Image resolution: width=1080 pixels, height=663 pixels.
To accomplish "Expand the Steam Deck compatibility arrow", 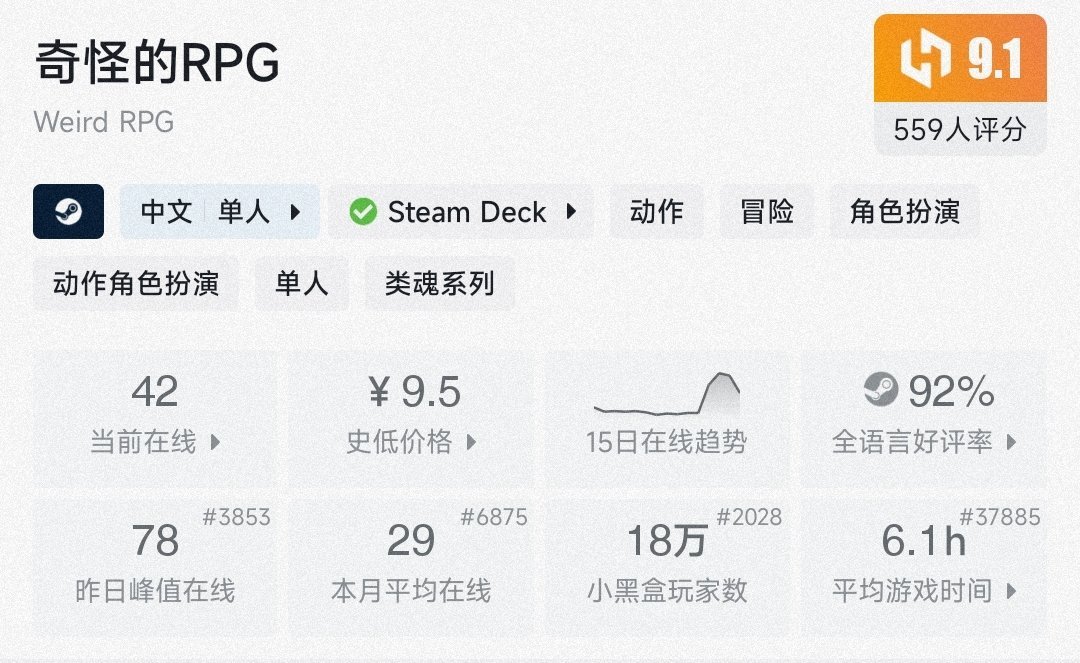I will (x=571, y=212).
